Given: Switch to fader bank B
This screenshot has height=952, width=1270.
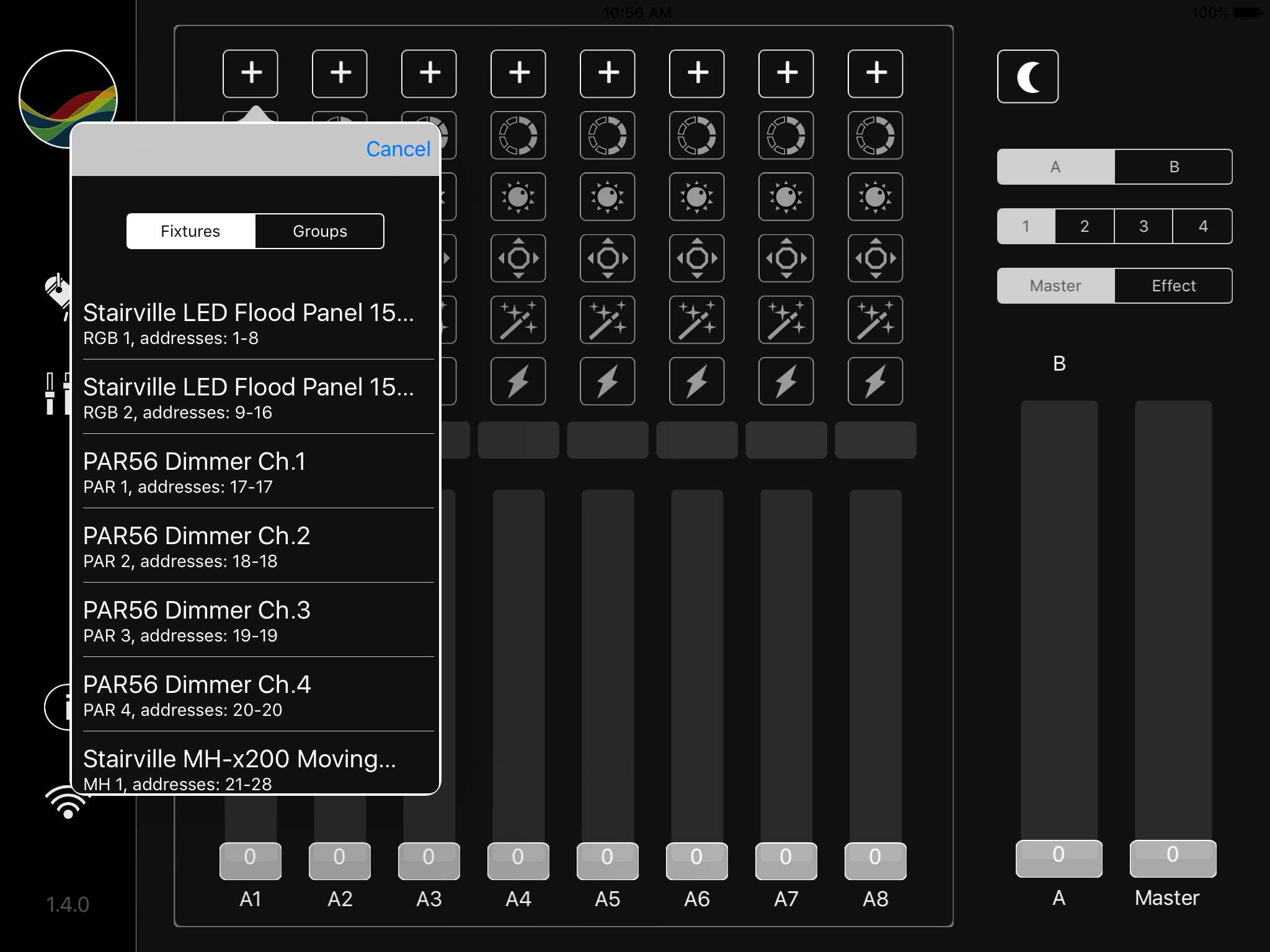Looking at the screenshot, I should pos(1173,167).
